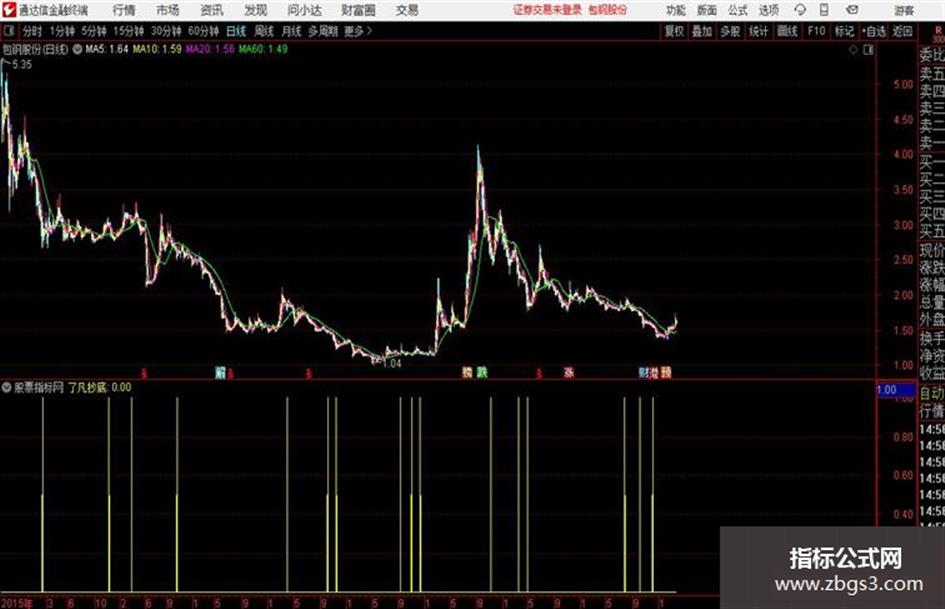
Task: Click the MA10: 1.59 value label
Action: pyautogui.click(x=157, y=49)
